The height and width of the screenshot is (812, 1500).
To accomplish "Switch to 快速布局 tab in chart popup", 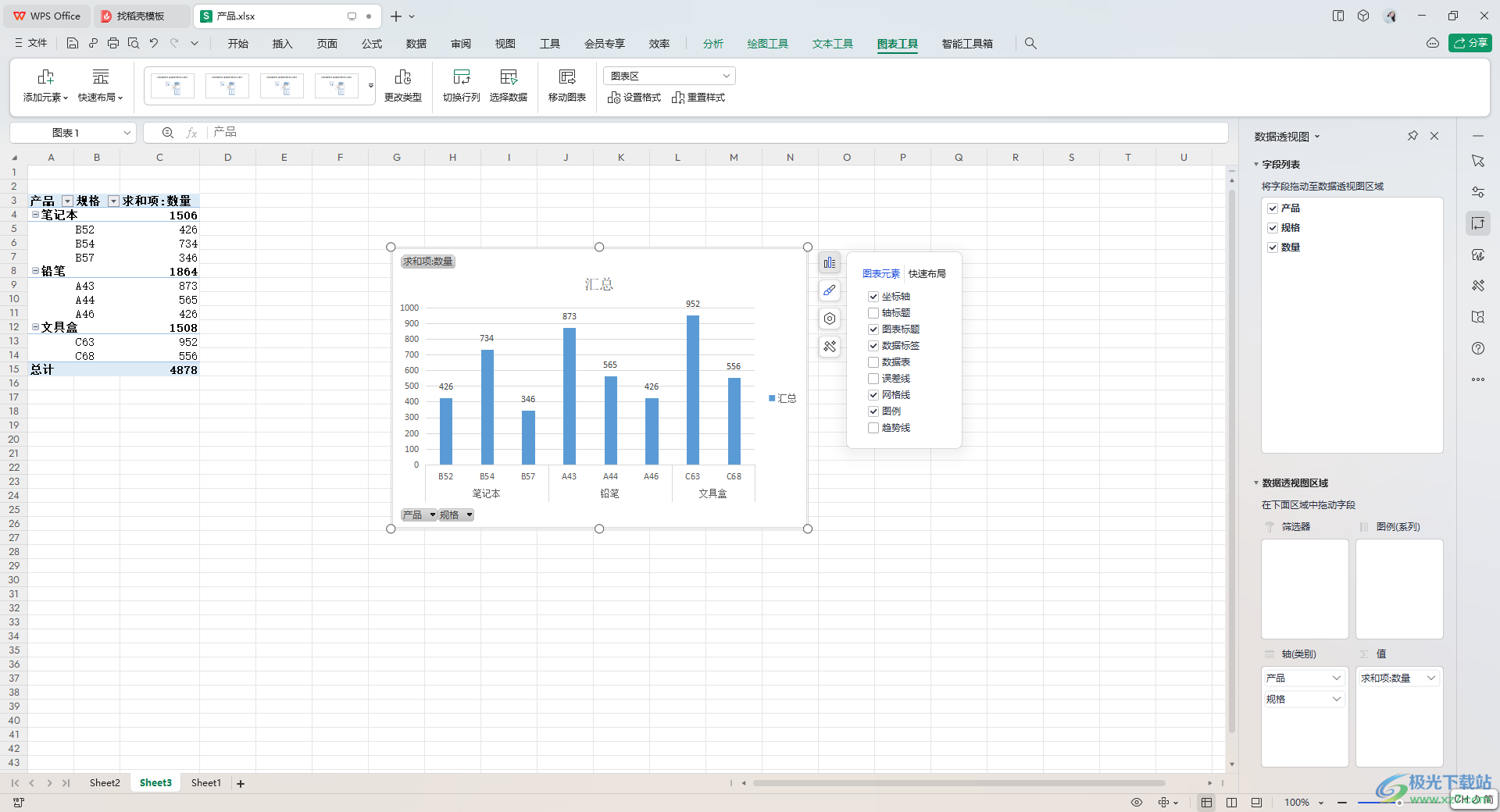I will pyautogui.click(x=927, y=274).
